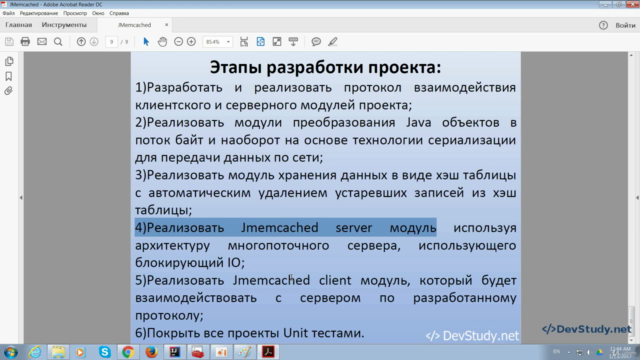Click the text "для передачи данных по сети;"
640x360 pixels.
(x=229, y=158)
